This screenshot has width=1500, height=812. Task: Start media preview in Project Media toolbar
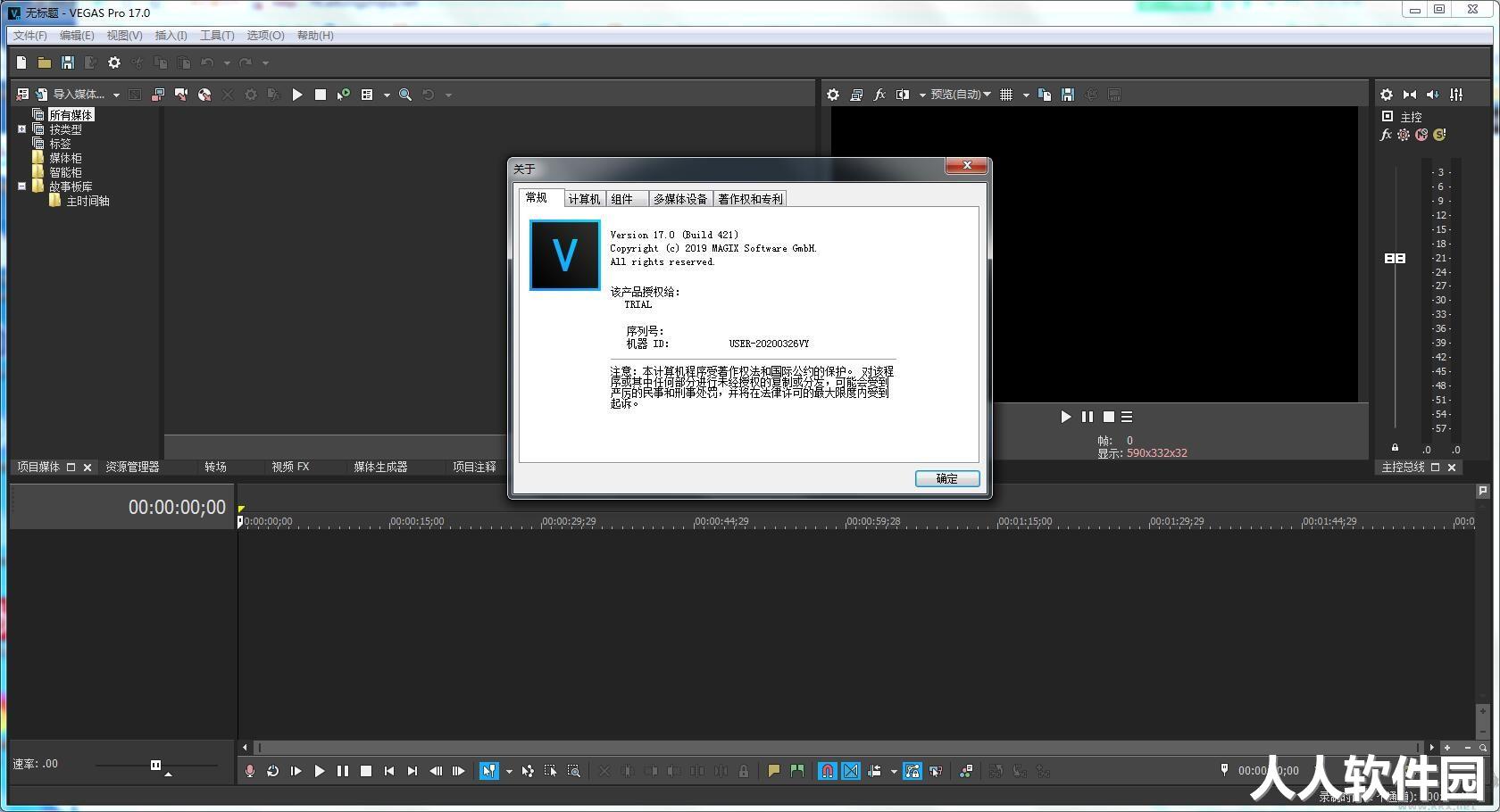(297, 95)
